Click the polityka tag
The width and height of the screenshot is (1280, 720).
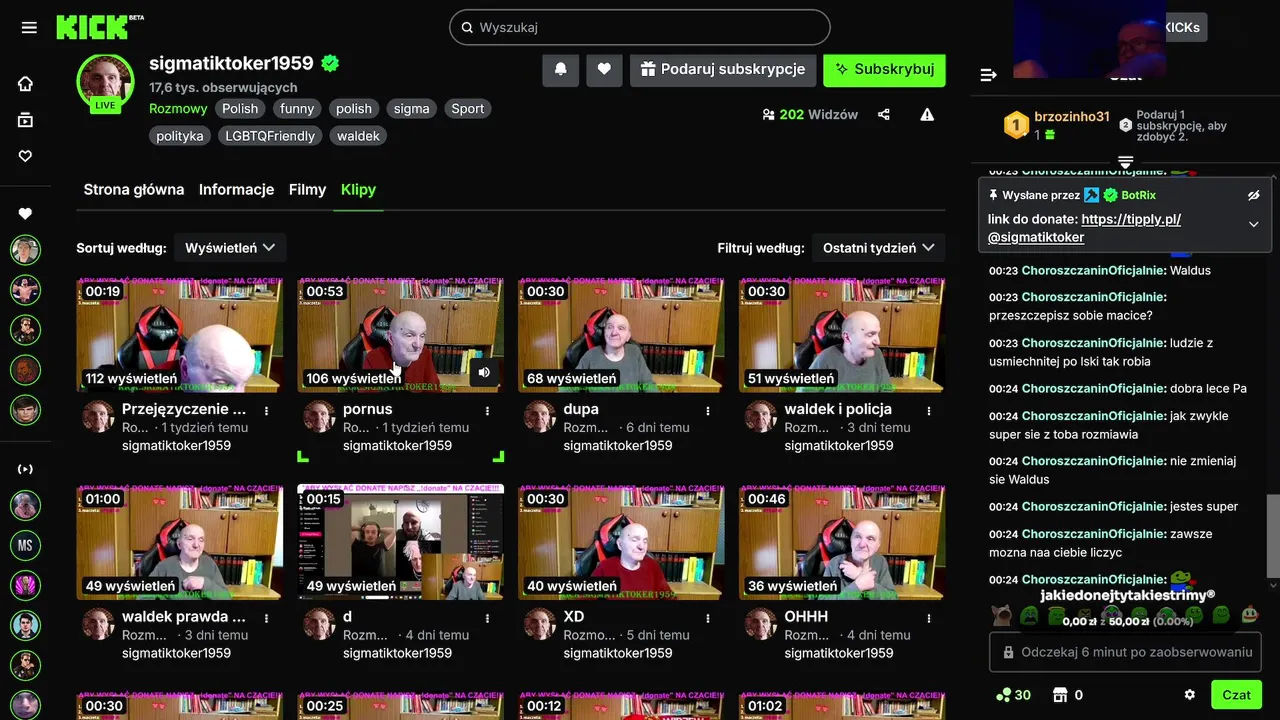pos(180,136)
